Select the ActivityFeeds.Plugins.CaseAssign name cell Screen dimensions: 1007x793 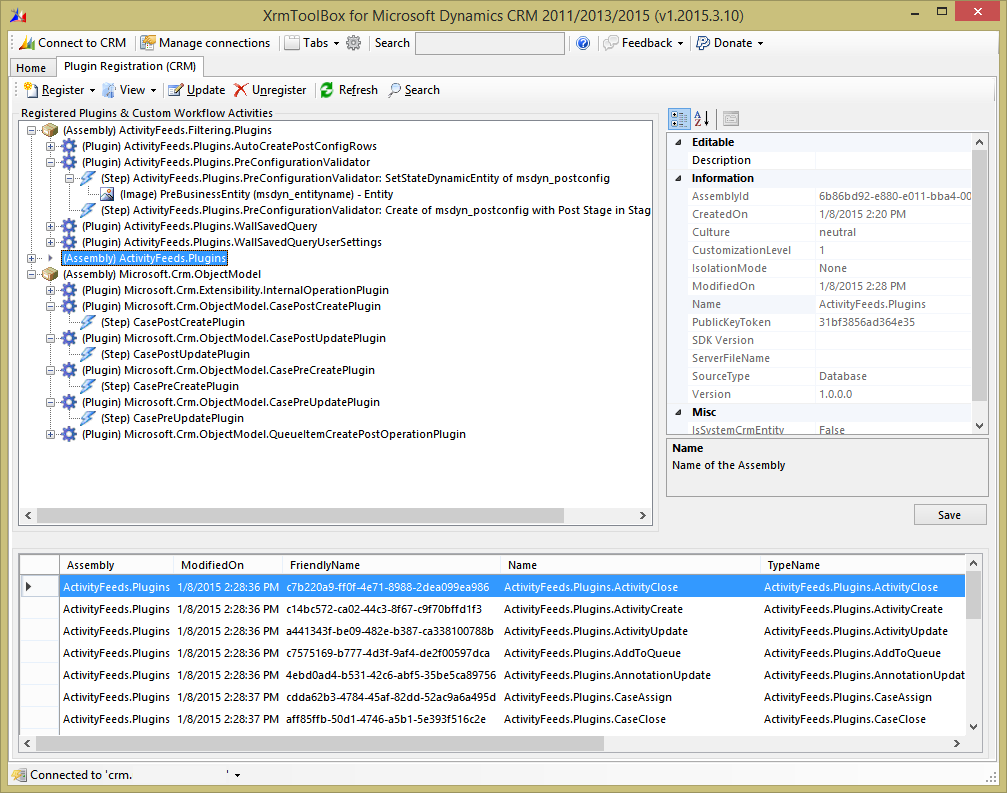tap(630, 697)
